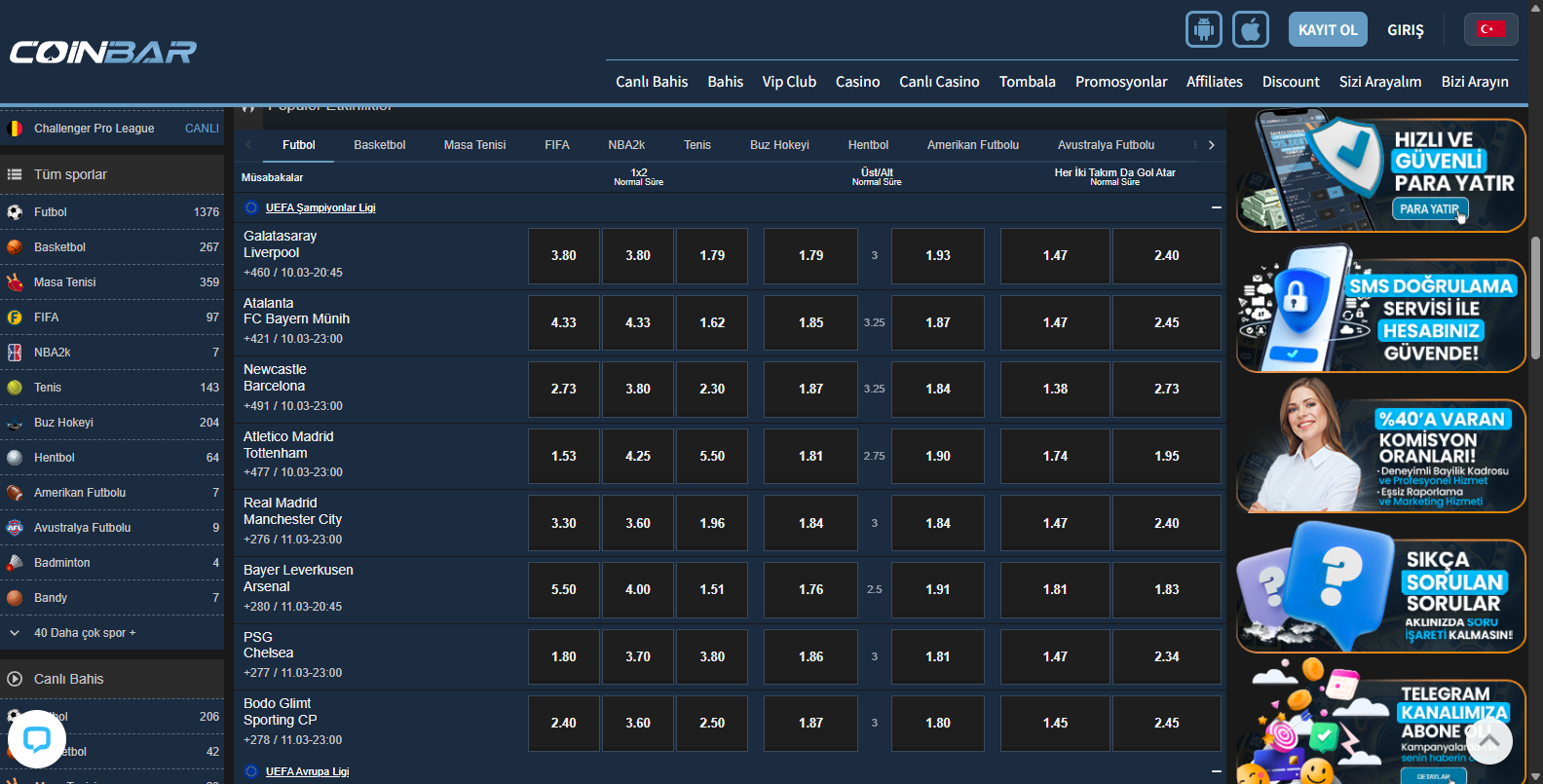Open Canlı Casino from top menu
This screenshot has width=1543, height=784.
coord(938,82)
